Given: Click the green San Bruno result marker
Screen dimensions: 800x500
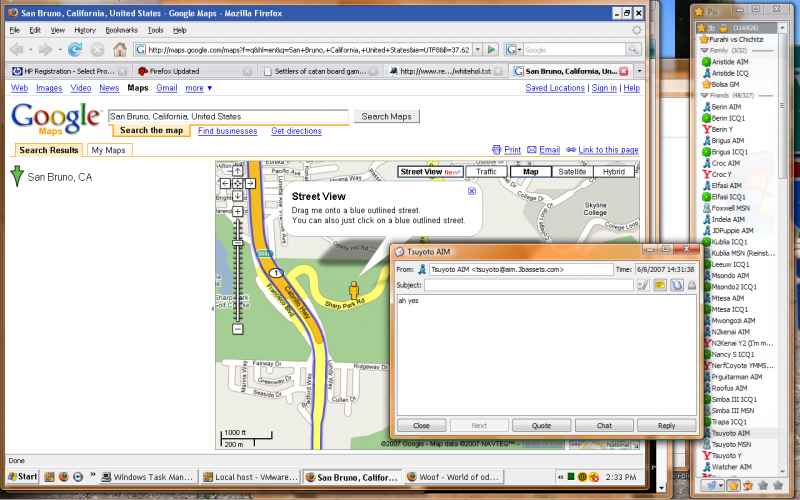Looking at the screenshot, I should coord(17,177).
